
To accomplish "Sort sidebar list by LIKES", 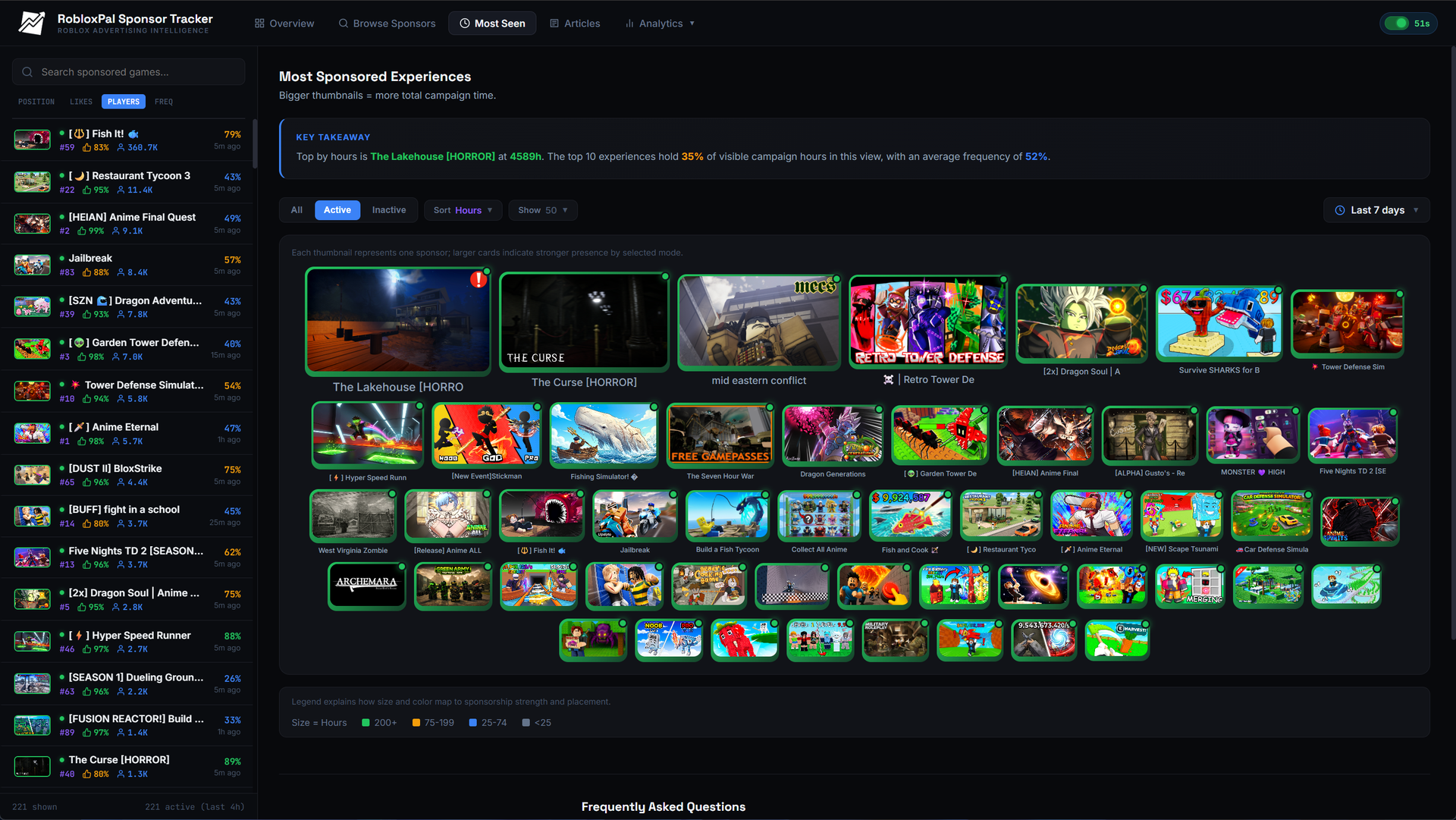I will [x=81, y=102].
